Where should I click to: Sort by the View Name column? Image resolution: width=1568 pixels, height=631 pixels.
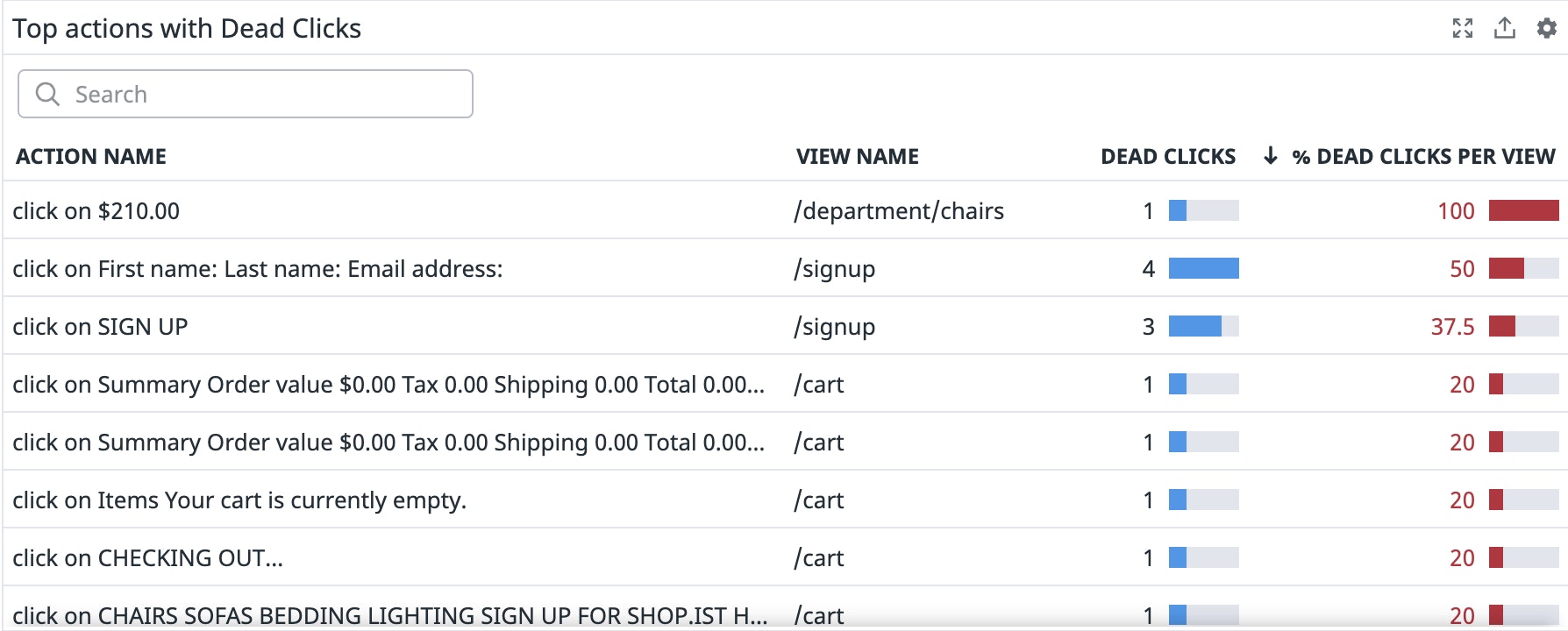coord(857,156)
